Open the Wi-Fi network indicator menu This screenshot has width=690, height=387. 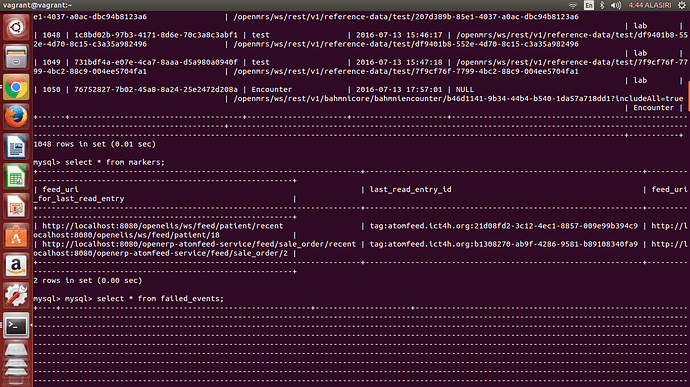pos(573,5)
